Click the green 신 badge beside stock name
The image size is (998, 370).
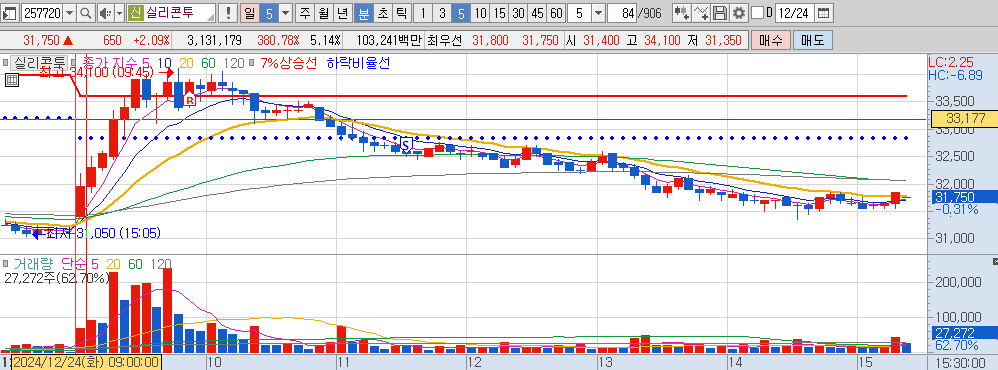coord(135,12)
